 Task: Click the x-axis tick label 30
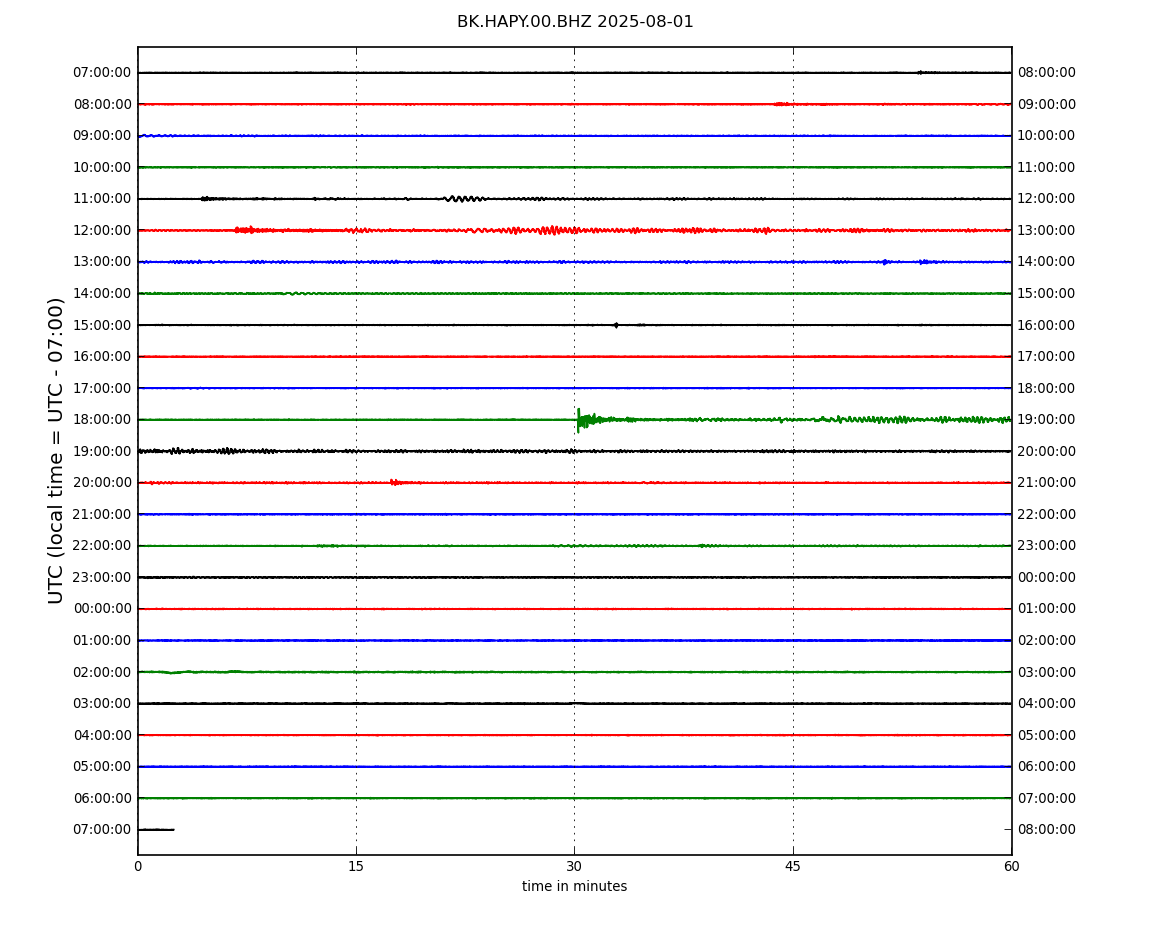(574, 866)
